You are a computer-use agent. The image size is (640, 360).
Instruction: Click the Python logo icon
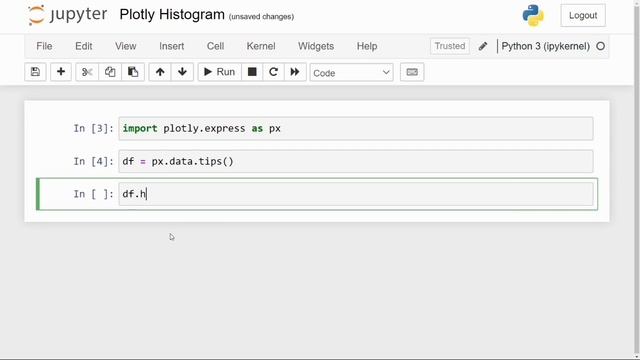pyautogui.click(x=533, y=16)
